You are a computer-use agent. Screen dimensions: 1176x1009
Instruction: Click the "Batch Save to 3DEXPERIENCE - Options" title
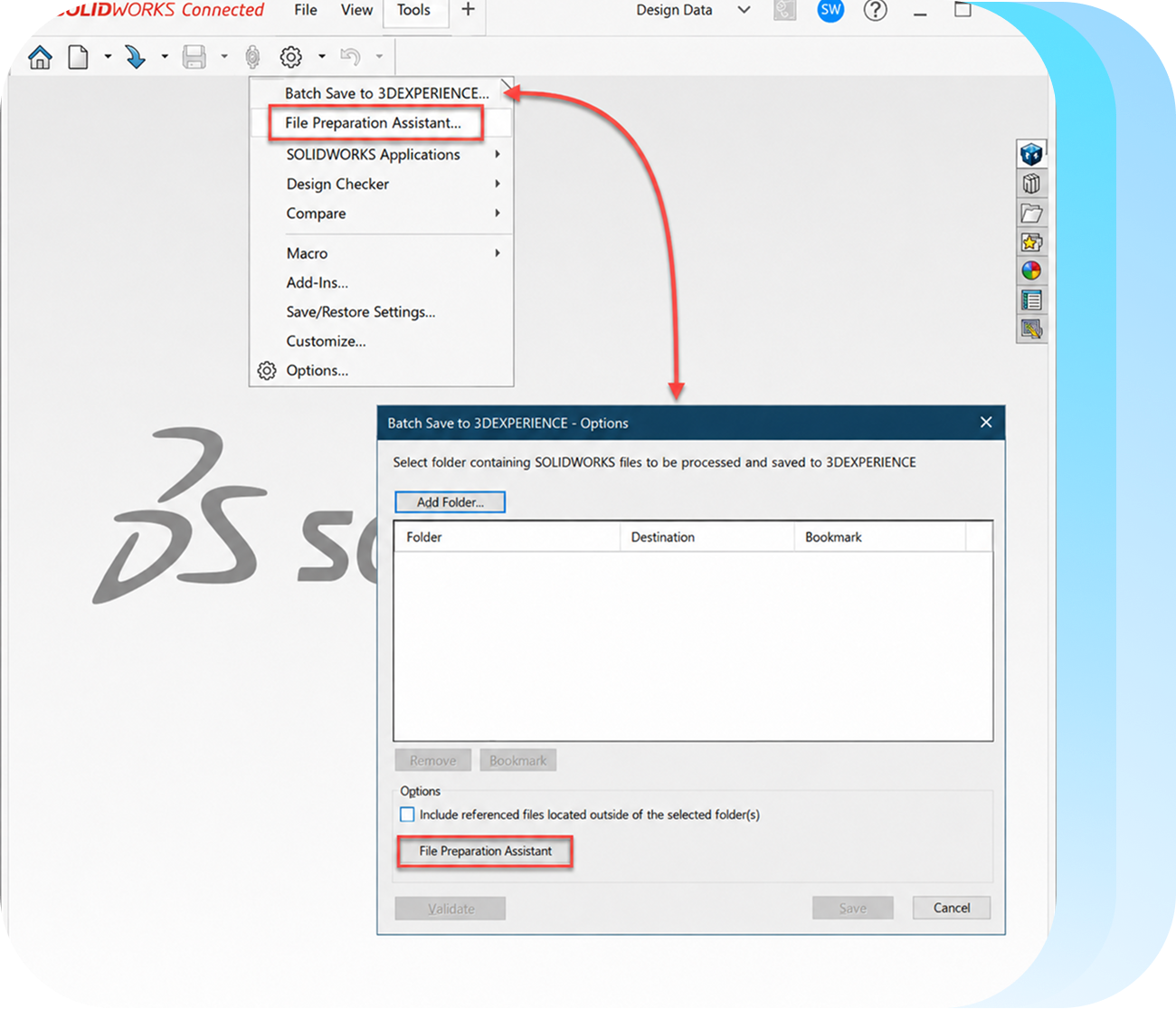coord(507,424)
